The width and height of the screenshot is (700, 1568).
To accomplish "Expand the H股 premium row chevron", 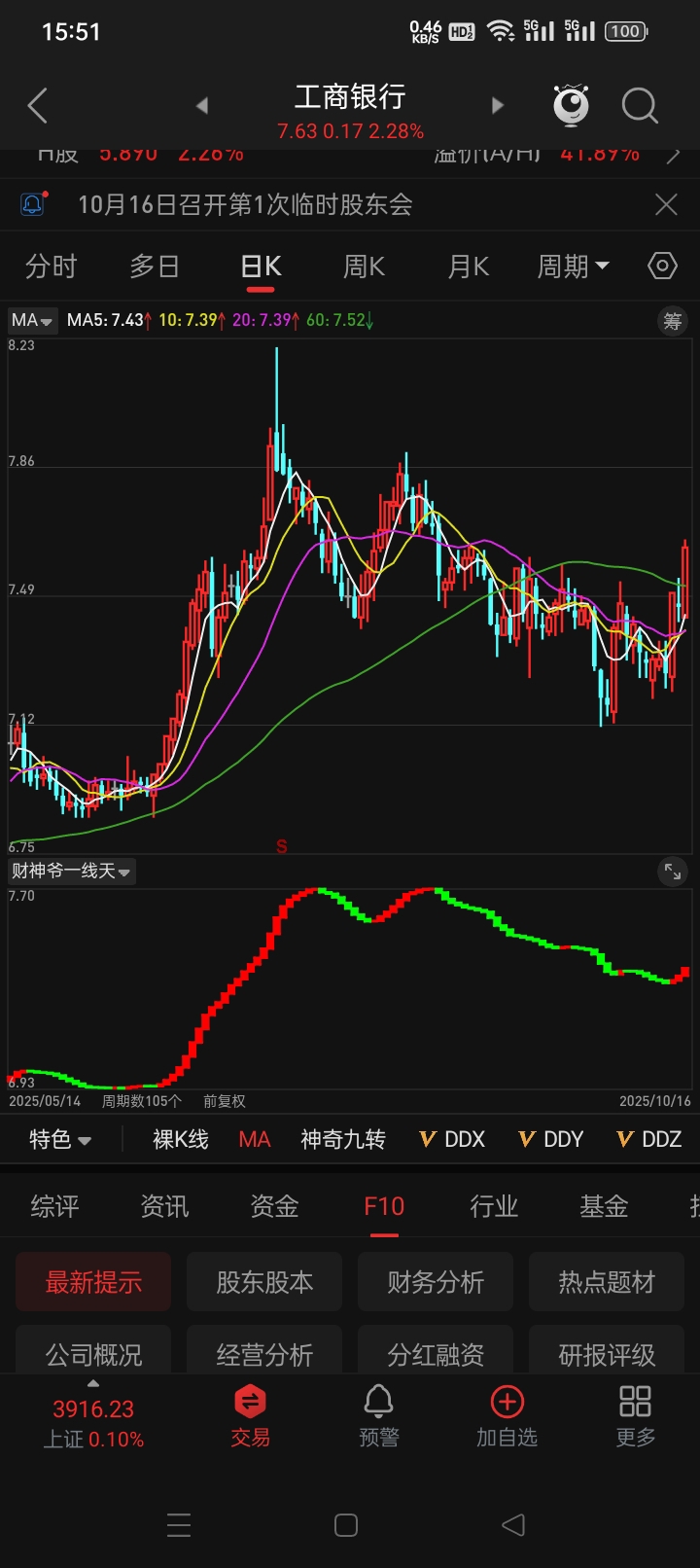I will click(673, 155).
